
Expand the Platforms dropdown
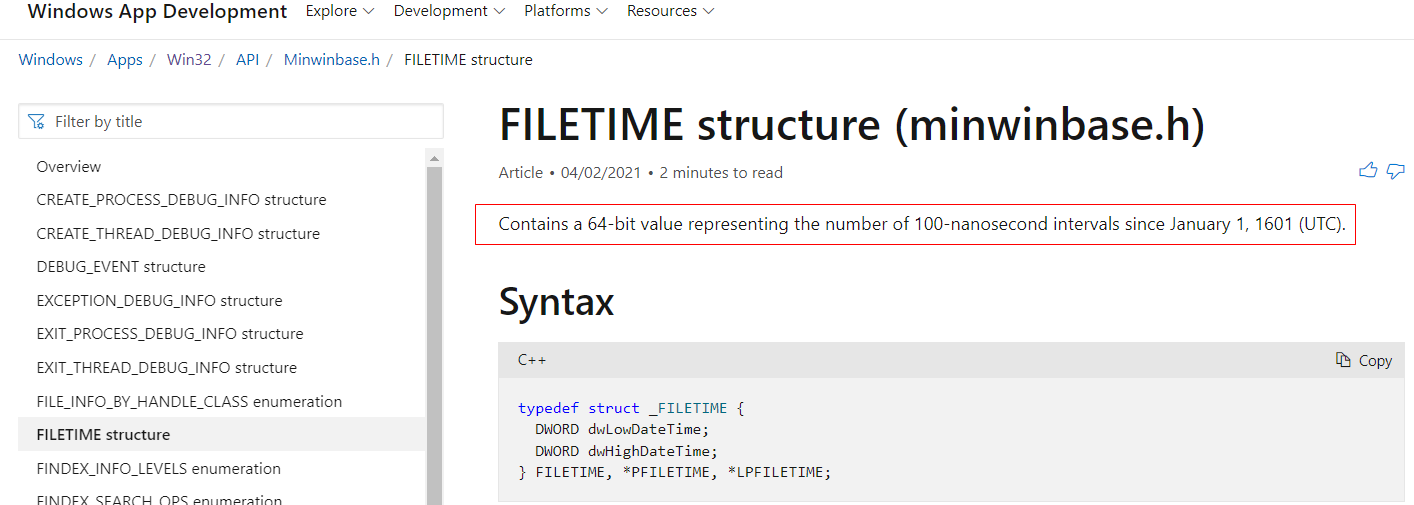coord(566,12)
